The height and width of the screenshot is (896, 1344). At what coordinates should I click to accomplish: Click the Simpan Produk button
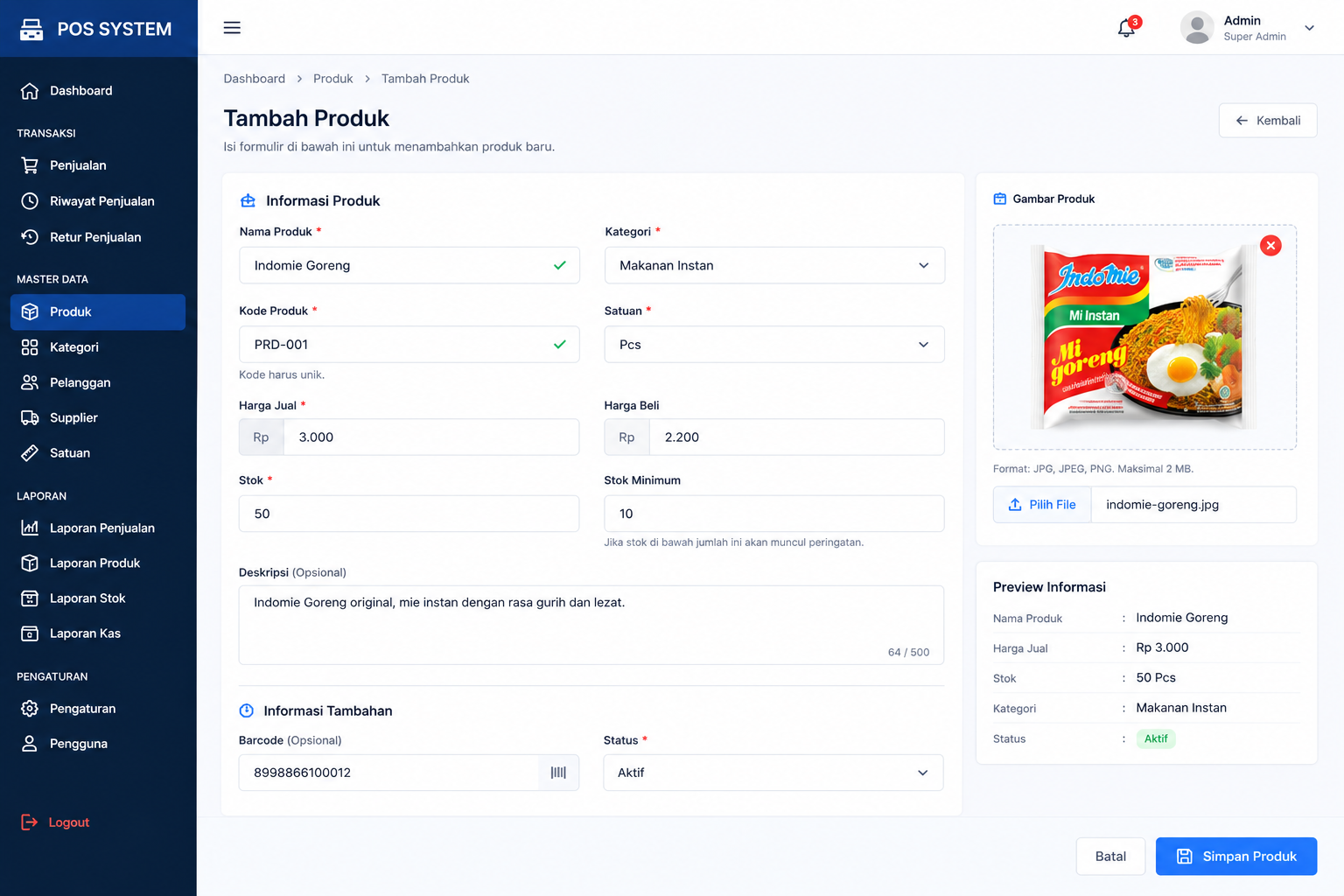[1236, 857]
